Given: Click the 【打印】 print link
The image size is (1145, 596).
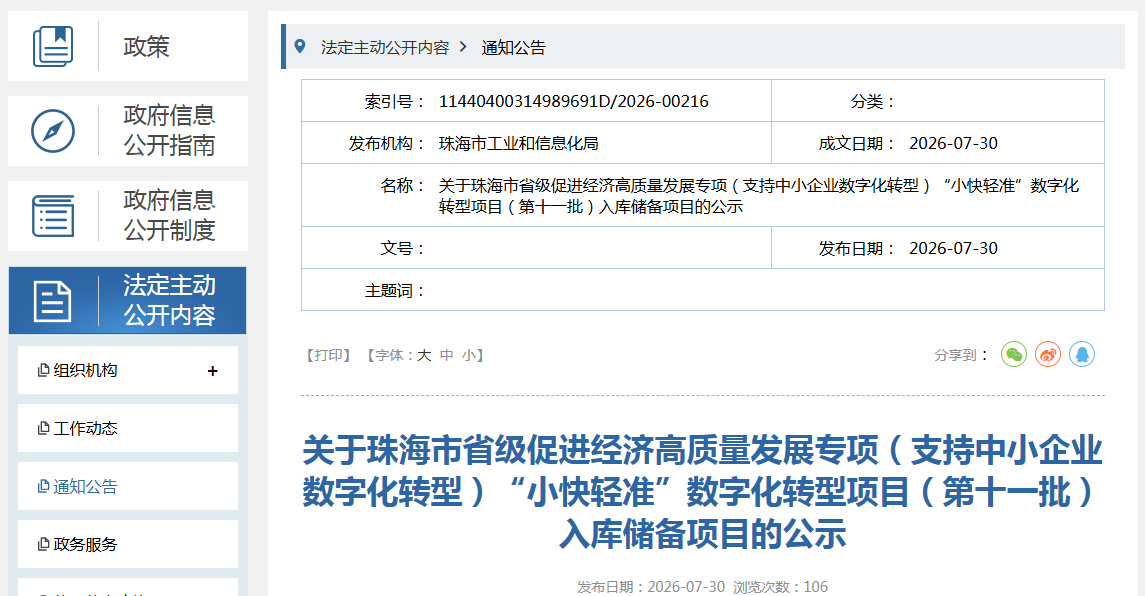Looking at the screenshot, I should coord(328,355).
